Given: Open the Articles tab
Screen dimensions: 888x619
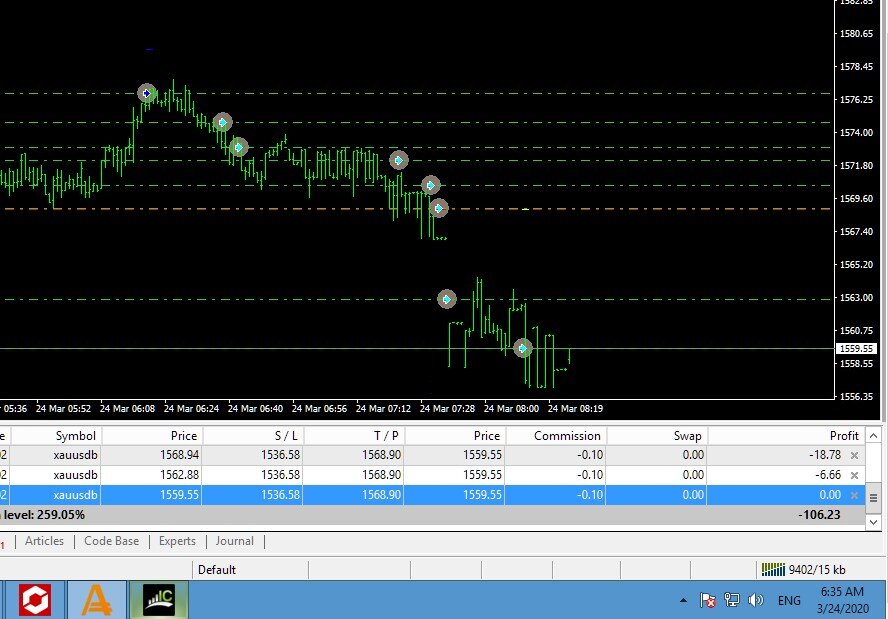Looking at the screenshot, I should pyautogui.click(x=44, y=541).
